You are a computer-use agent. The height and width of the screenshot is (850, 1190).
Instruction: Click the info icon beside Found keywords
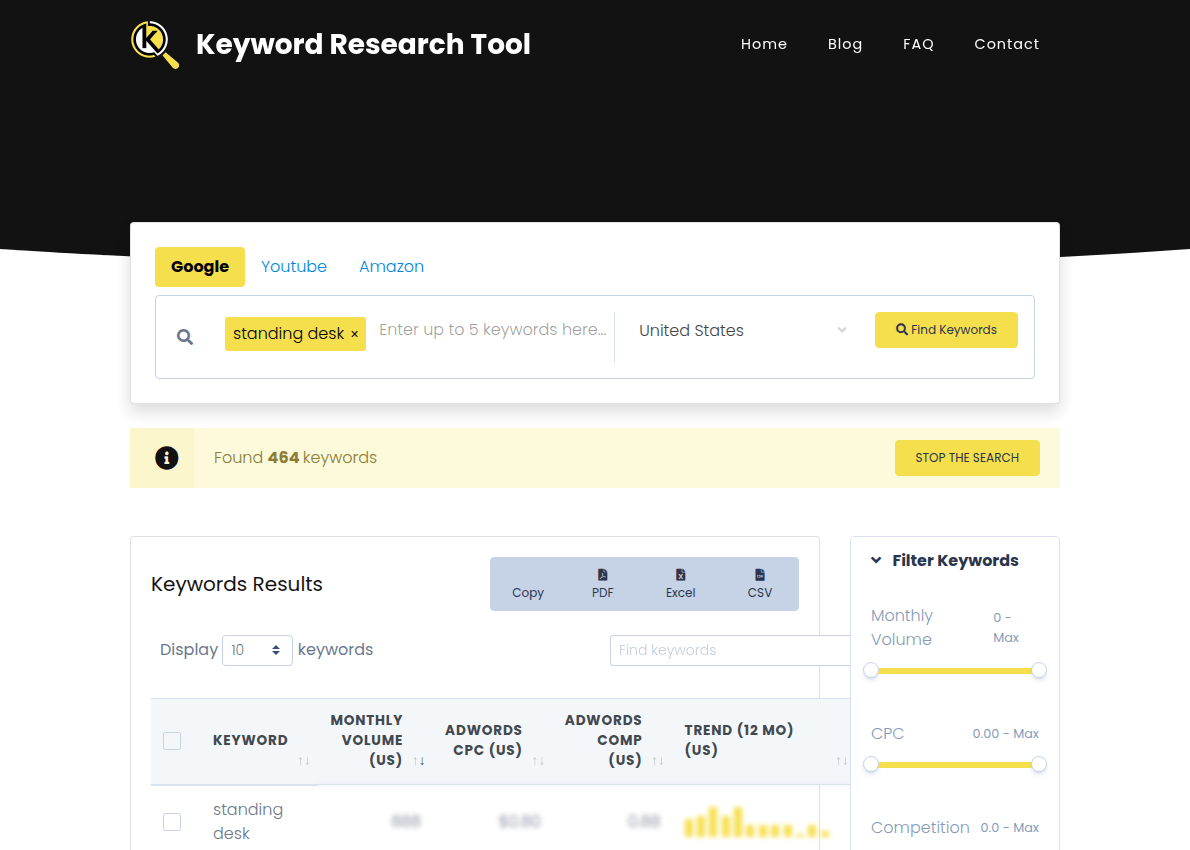[166, 458]
